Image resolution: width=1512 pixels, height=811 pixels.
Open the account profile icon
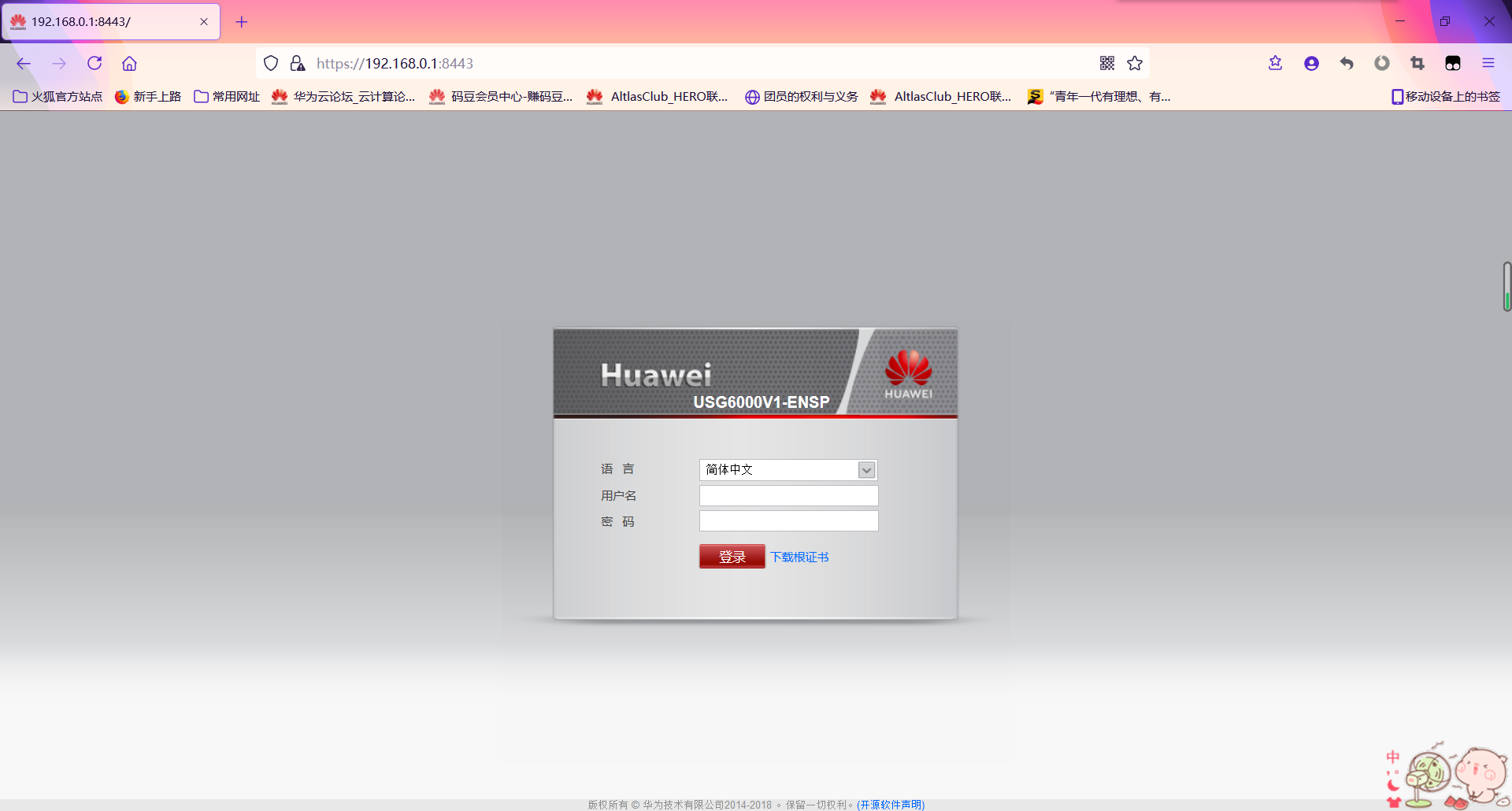coord(1311,64)
